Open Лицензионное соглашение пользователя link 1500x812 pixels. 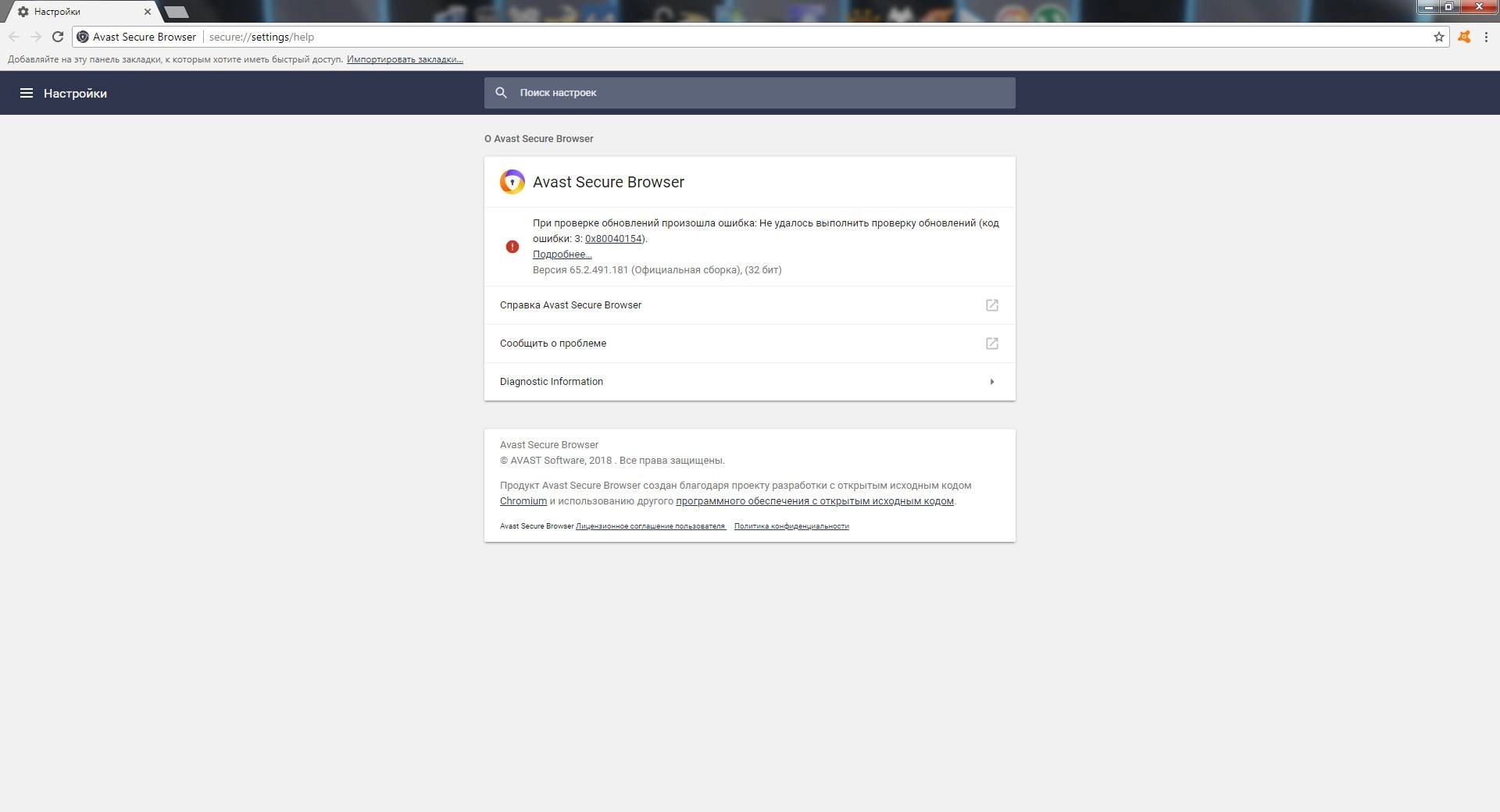tap(650, 526)
